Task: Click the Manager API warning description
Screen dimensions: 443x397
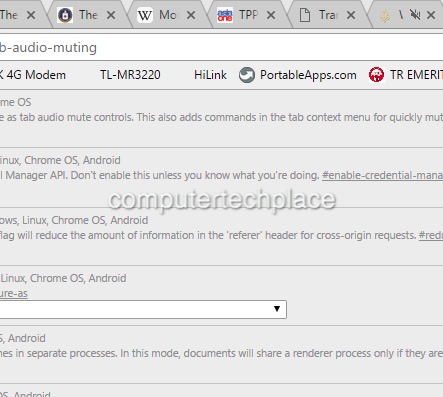Action: click(160, 175)
